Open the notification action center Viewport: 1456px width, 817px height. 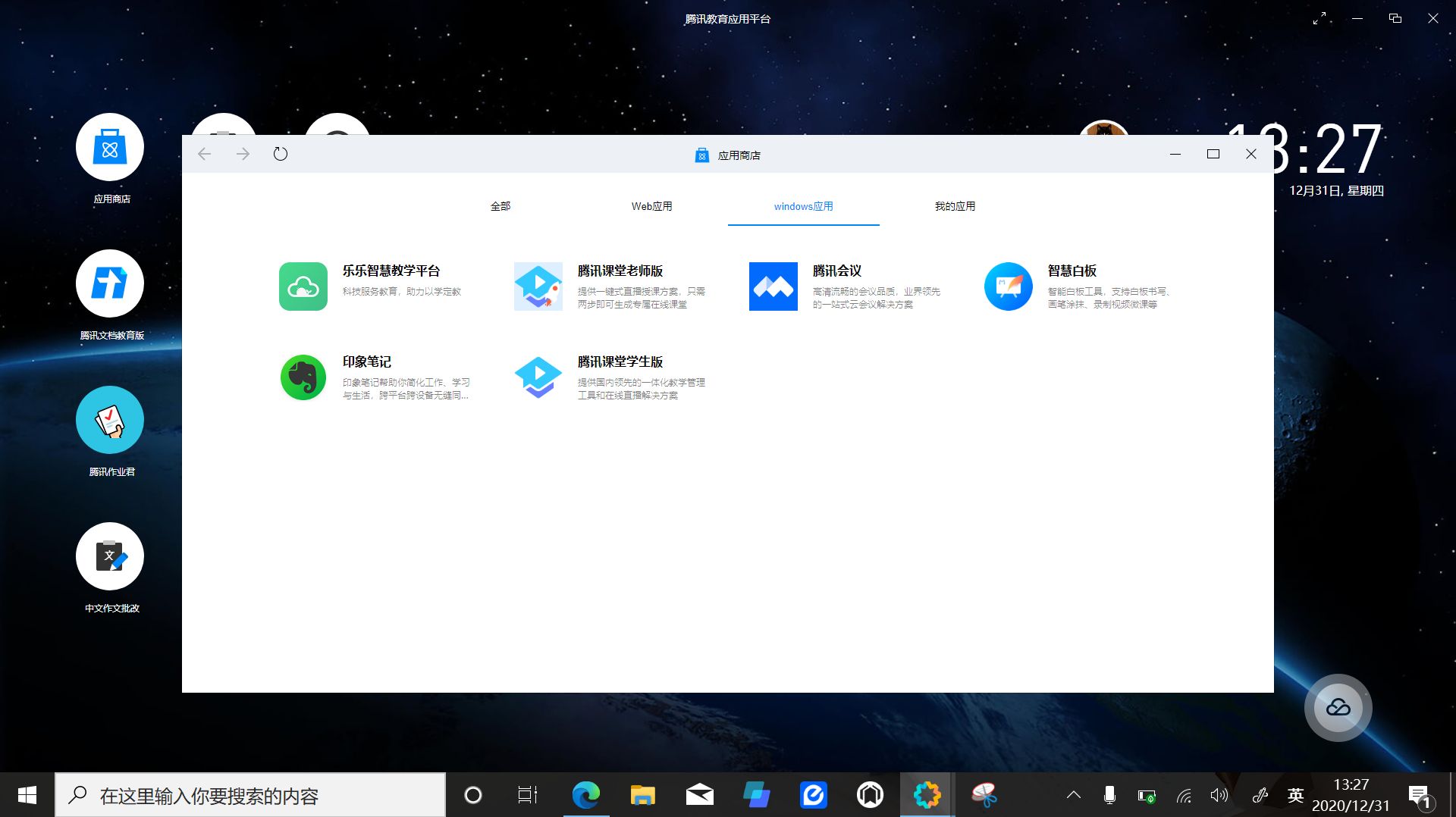(x=1420, y=796)
